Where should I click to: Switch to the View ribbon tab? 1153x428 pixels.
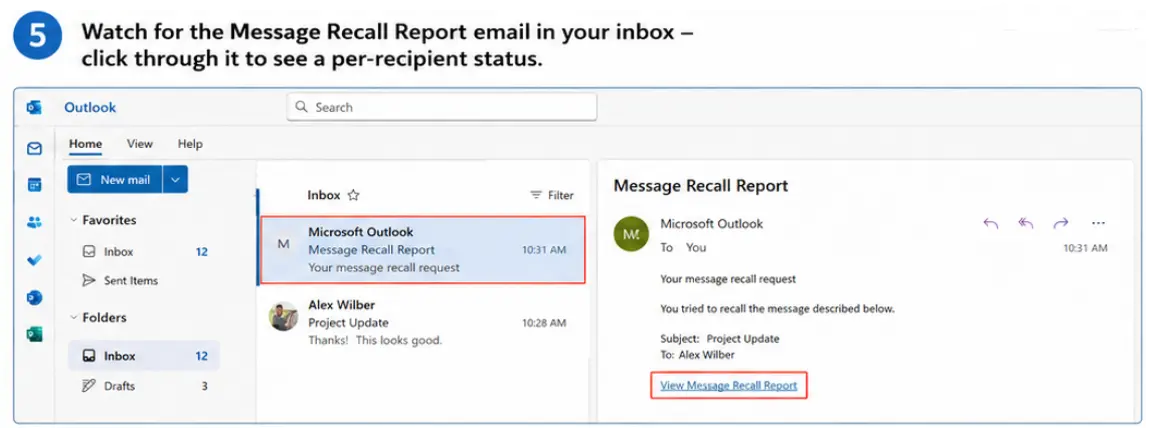tap(140, 144)
